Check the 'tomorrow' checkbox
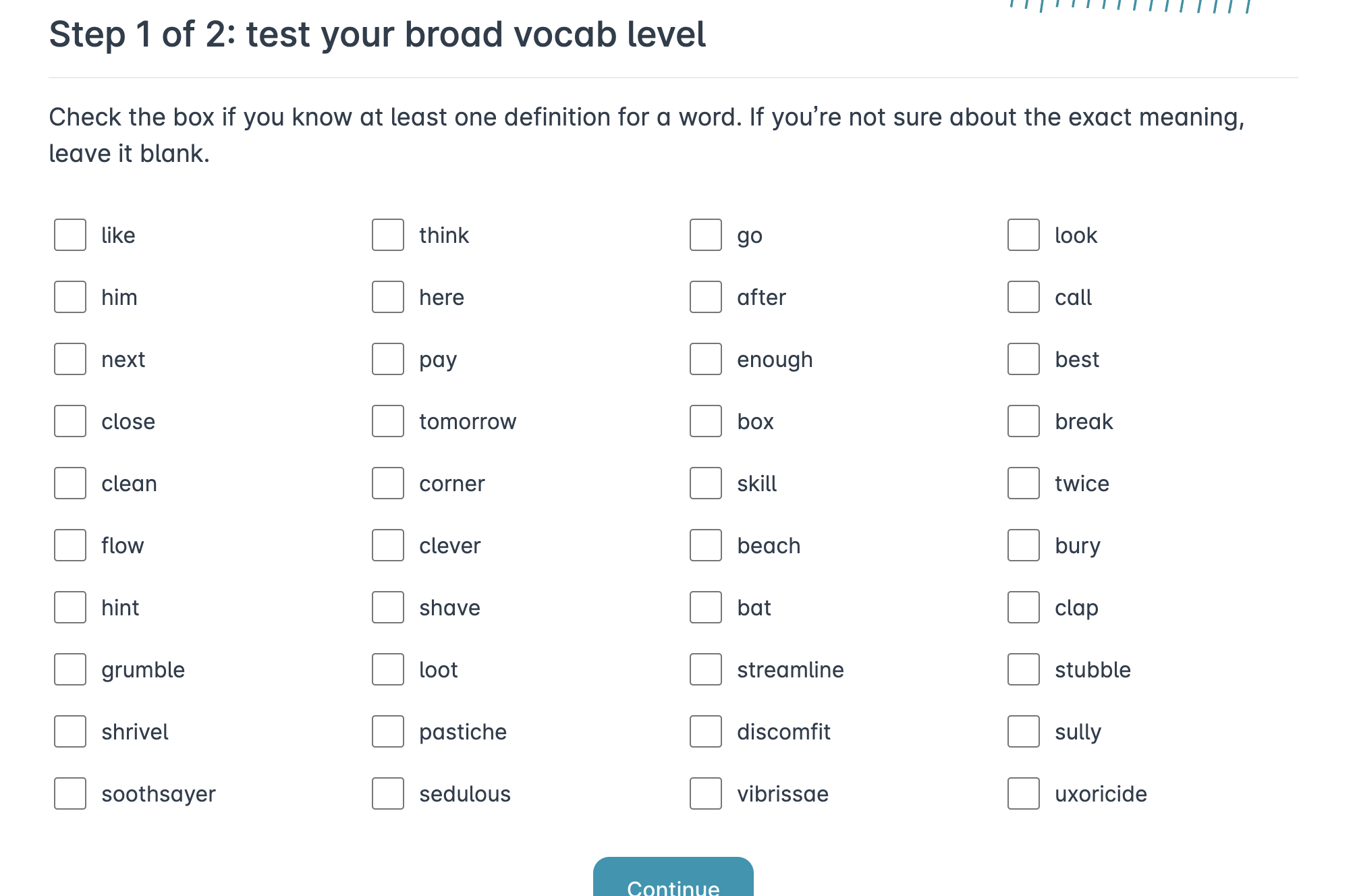 pyautogui.click(x=388, y=421)
